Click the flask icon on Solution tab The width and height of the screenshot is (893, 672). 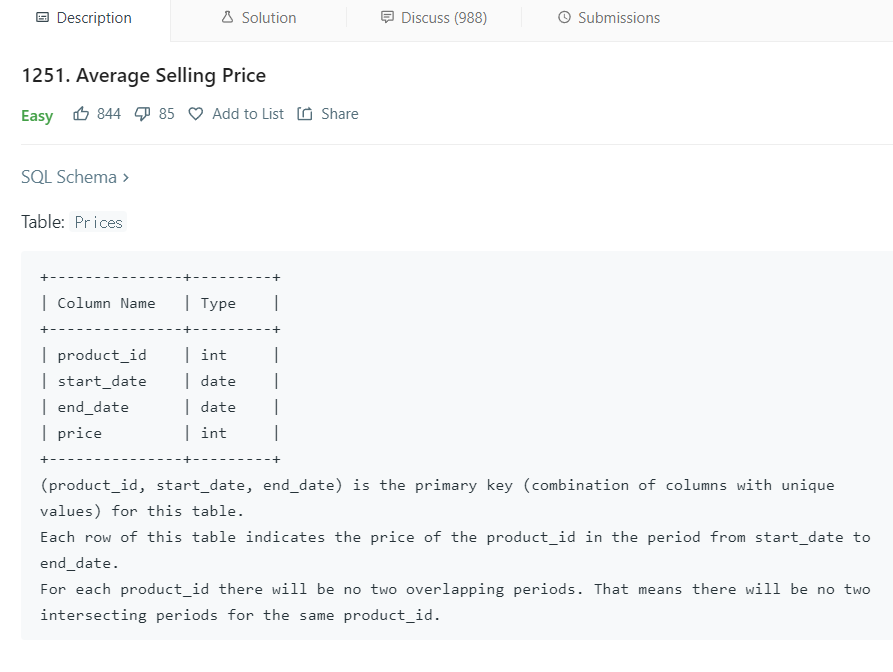click(x=227, y=18)
